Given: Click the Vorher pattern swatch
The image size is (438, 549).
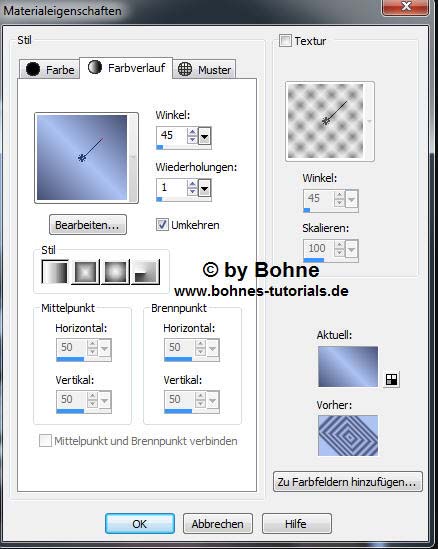Looking at the screenshot, I should tap(348, 436).
